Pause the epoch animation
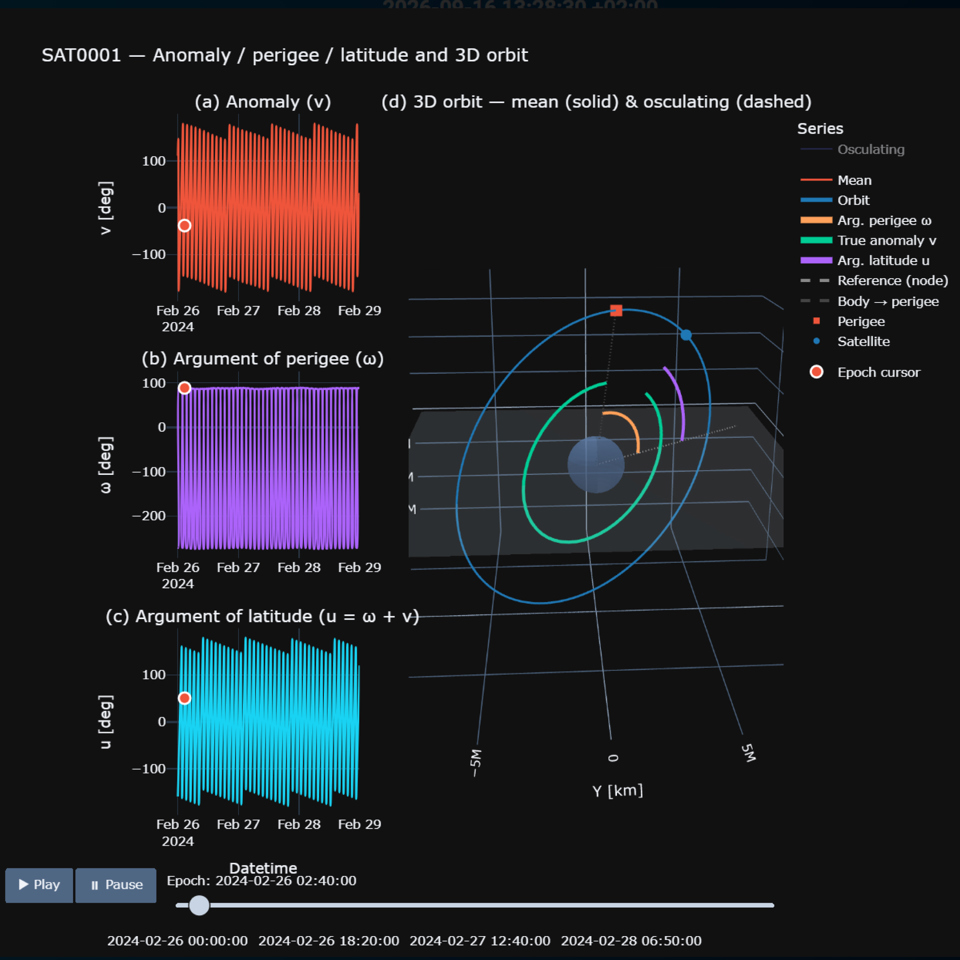 point(116,885)
